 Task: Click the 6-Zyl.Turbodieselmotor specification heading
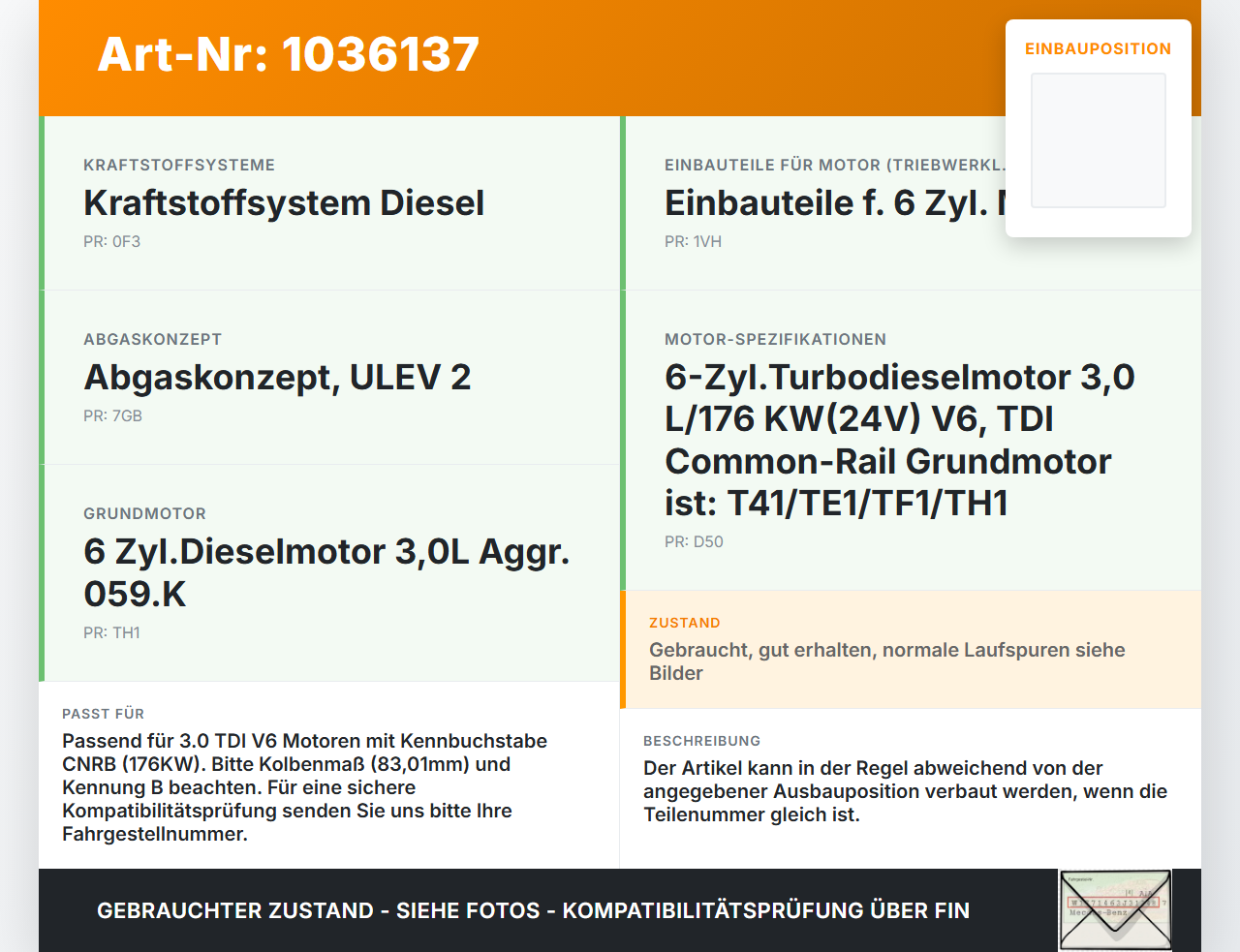point(900,440)
